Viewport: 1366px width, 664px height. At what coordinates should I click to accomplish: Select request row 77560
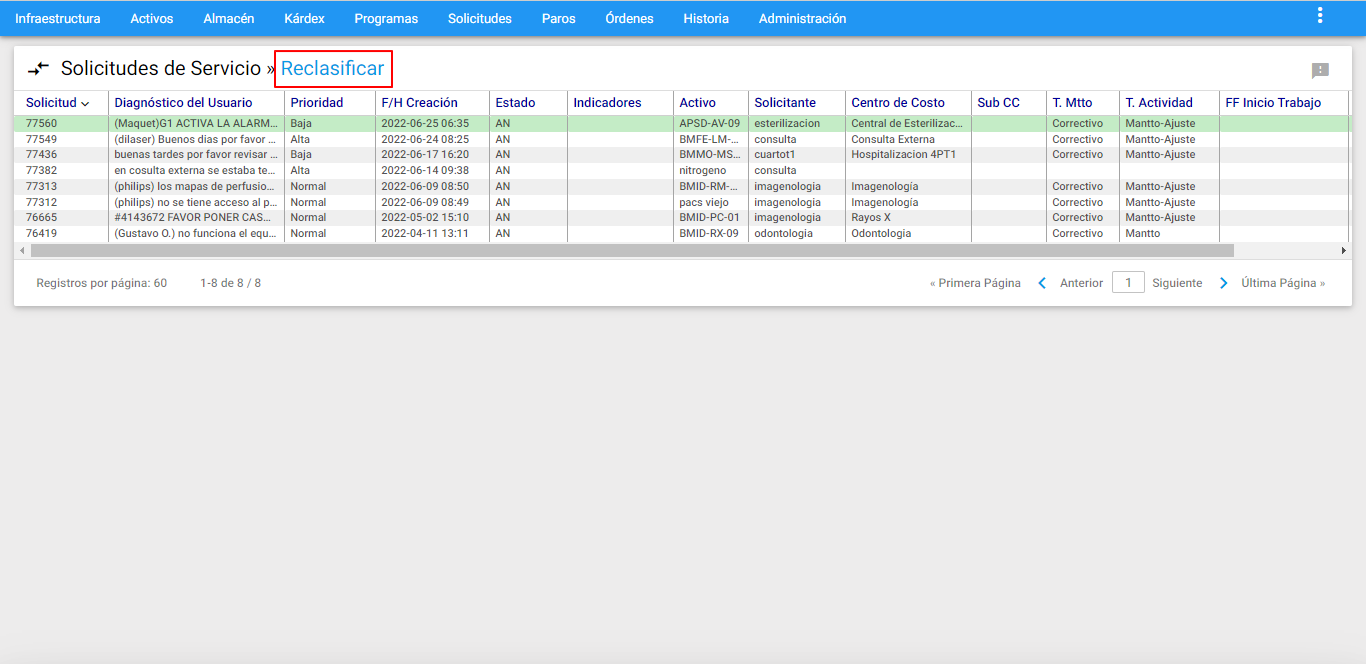[x=681, y=124]
